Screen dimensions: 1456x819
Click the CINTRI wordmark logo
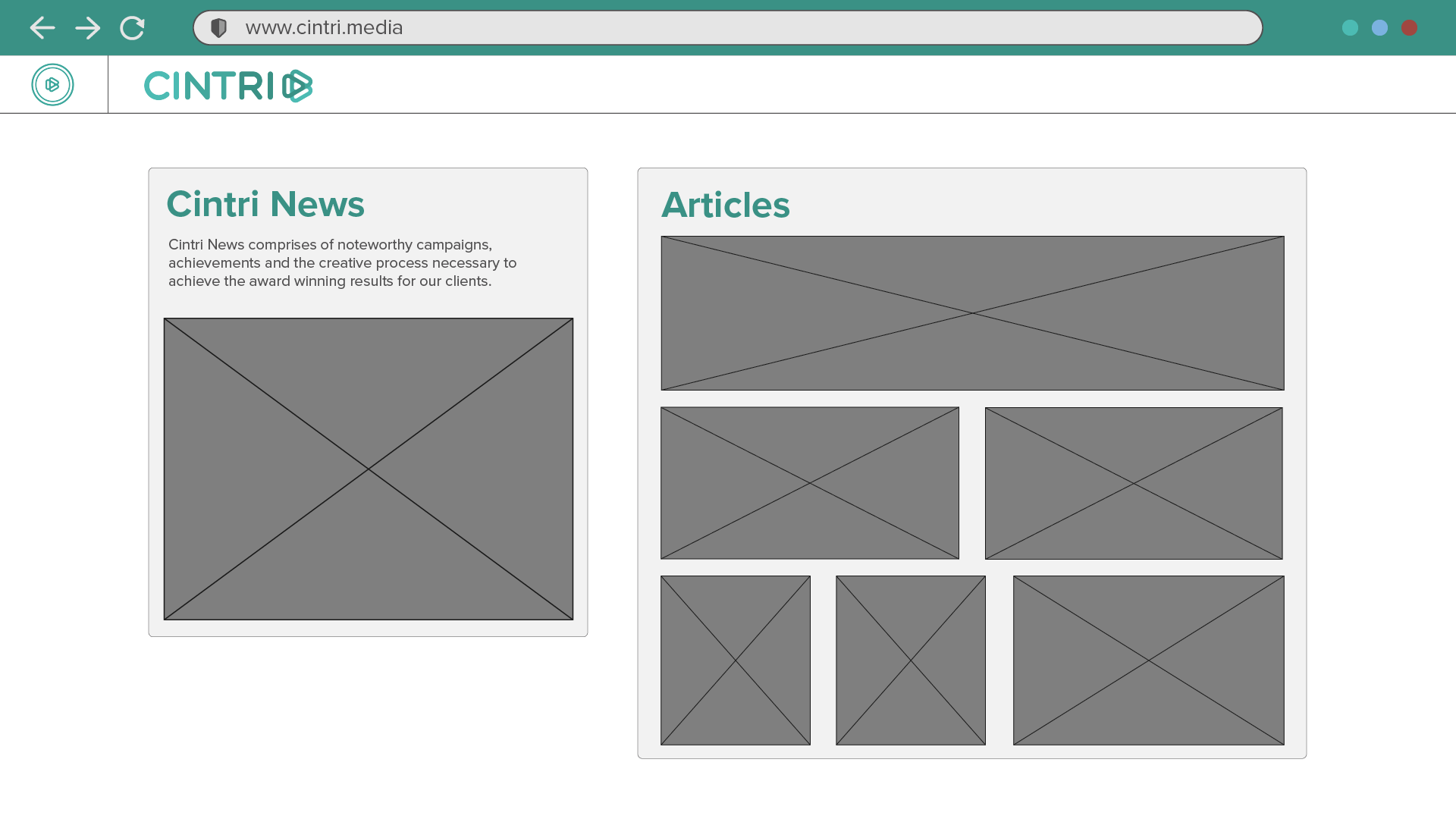point(227,86)
